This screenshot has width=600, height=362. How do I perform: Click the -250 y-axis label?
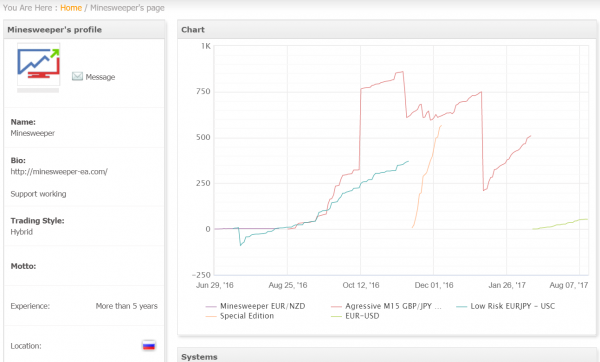point(201,275)
